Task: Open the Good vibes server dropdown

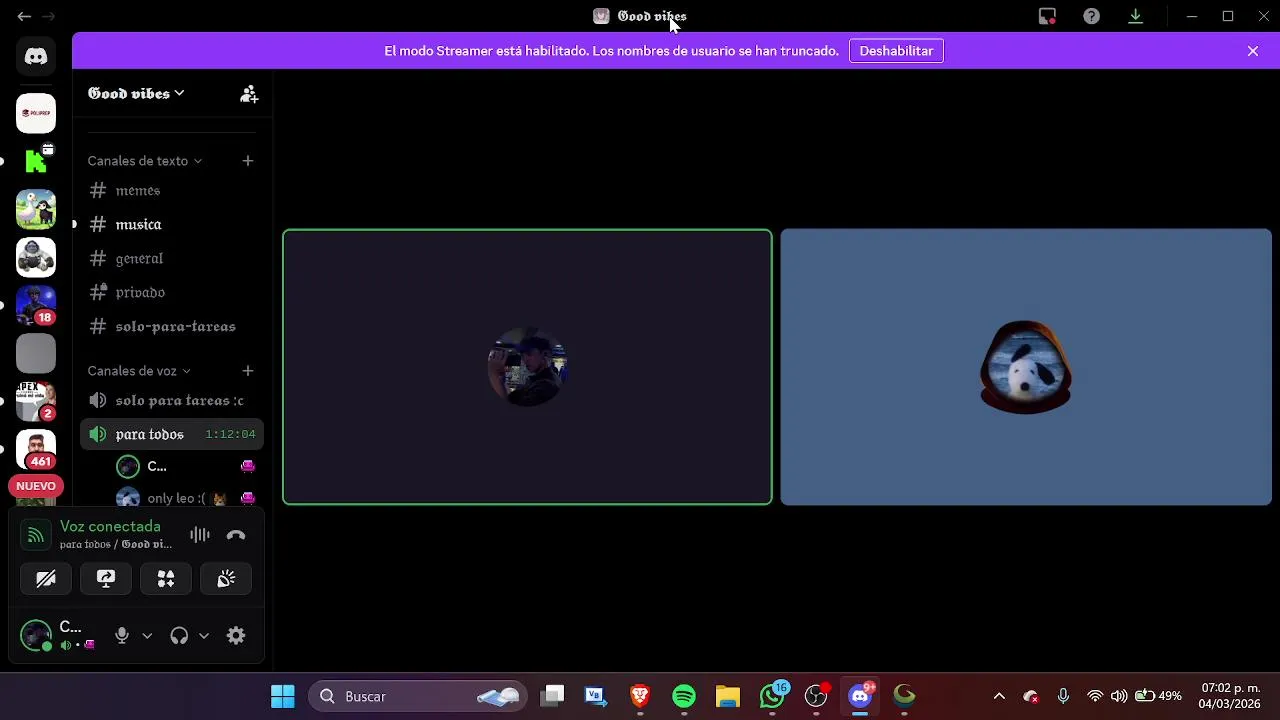Action: click(136, 94)
